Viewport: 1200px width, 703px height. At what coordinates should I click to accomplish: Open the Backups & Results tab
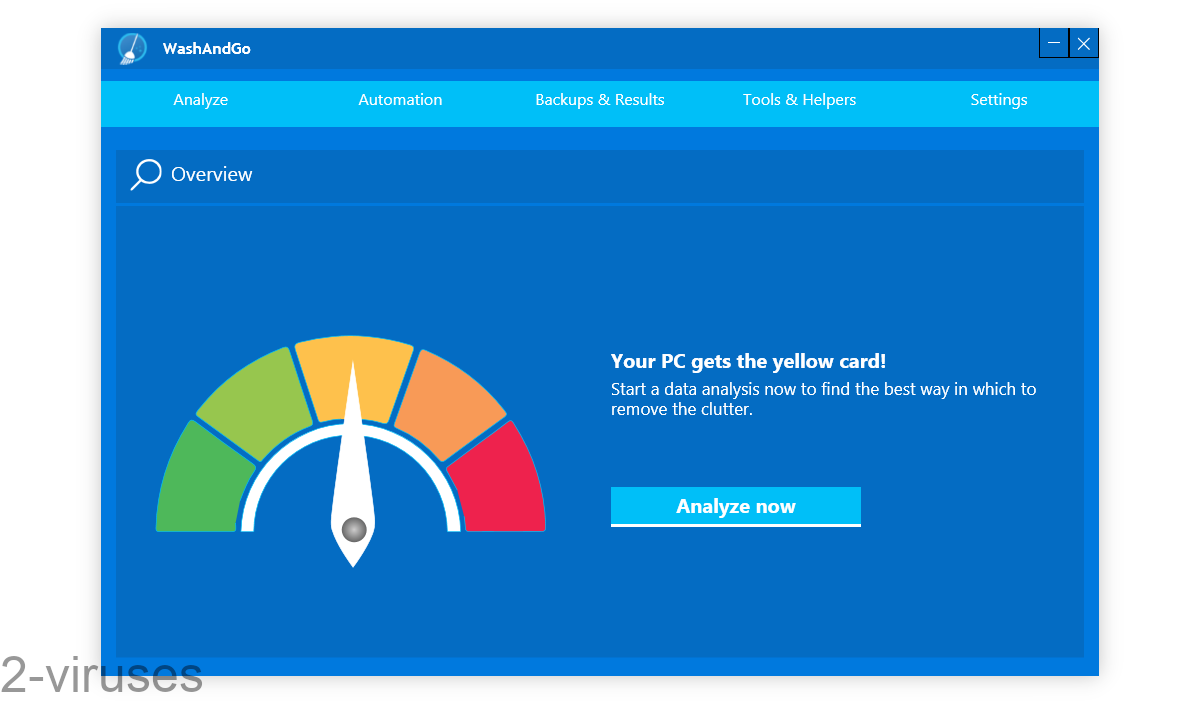click(600, 100)
